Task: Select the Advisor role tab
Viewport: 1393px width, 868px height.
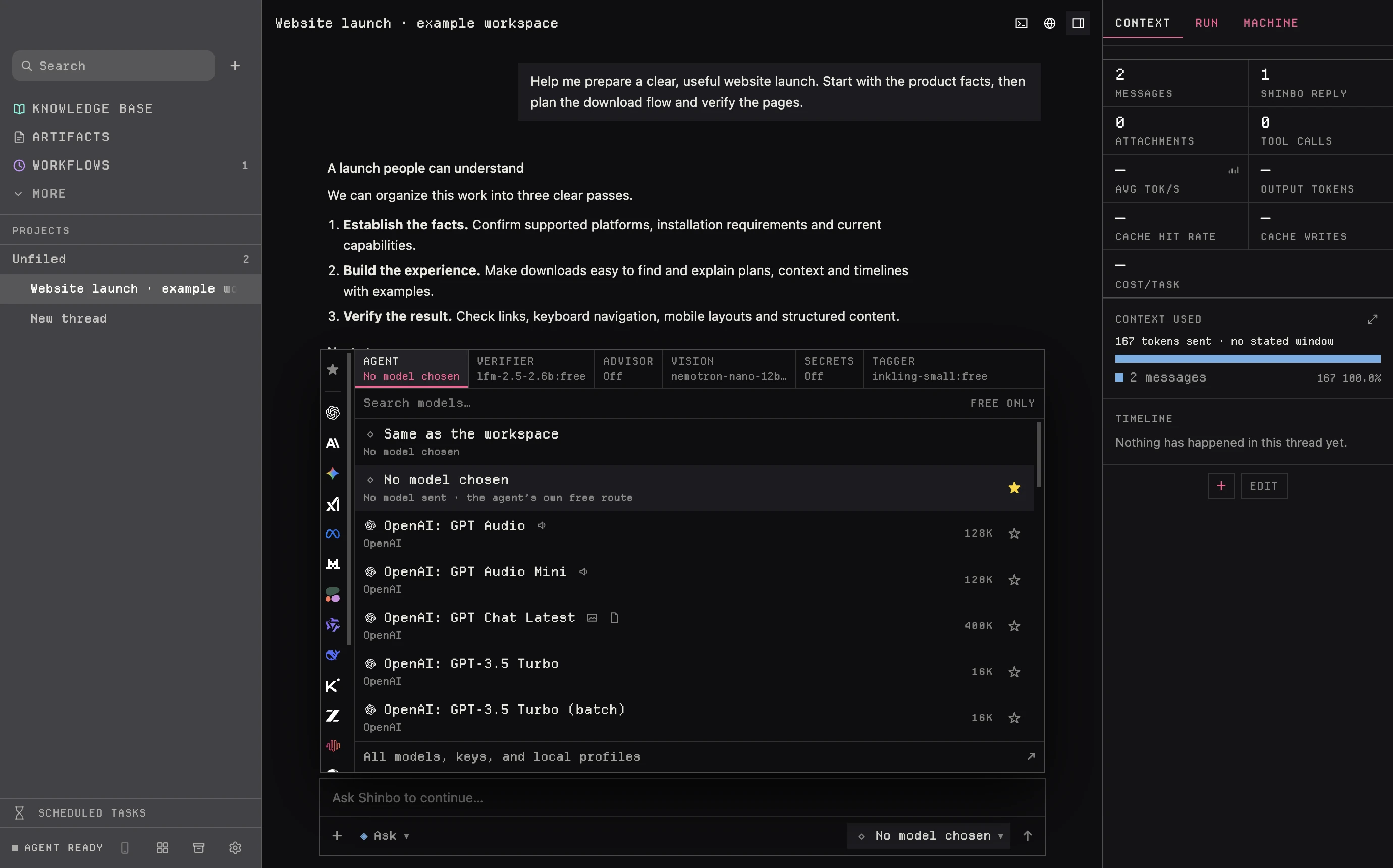Action: pos(628,368)
